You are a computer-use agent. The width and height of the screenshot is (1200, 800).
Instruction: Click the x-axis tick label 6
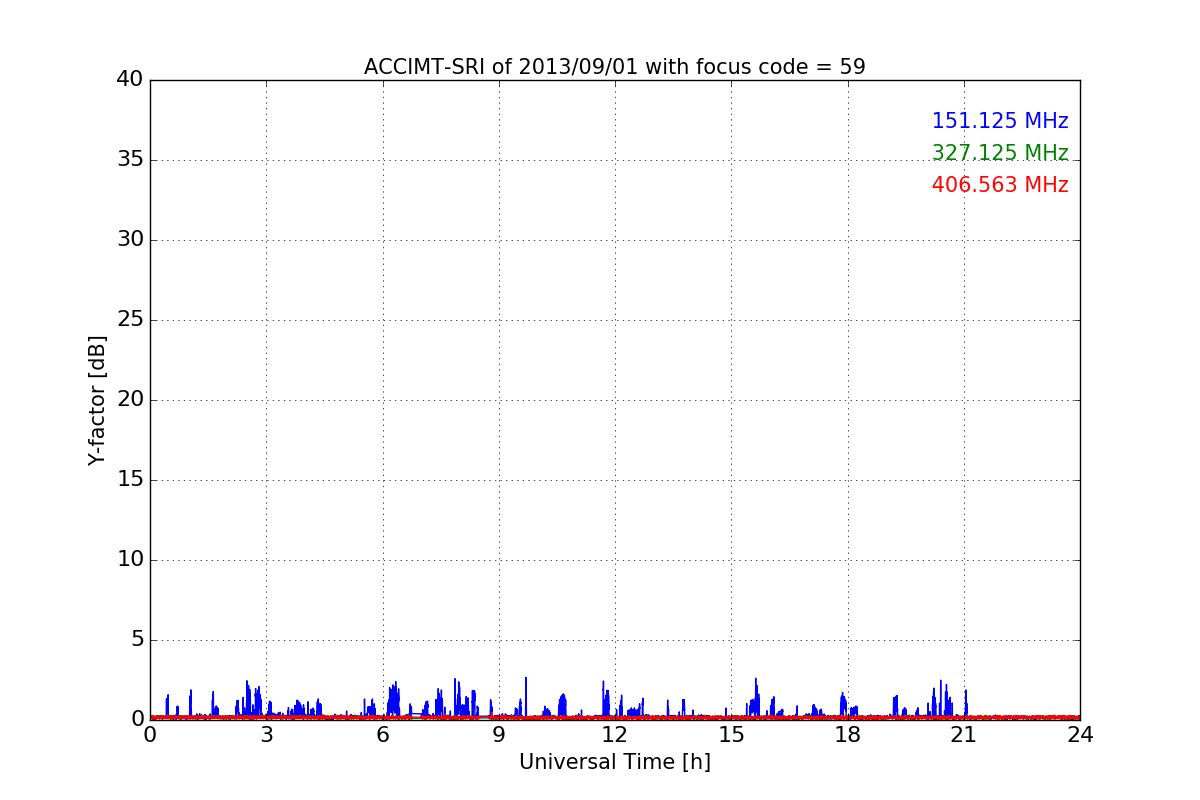(382, 735)
